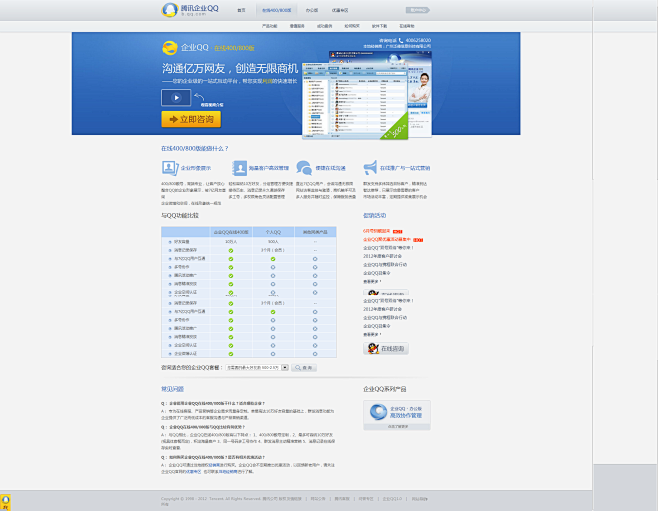Image resolution: width=658 pixels, height=511 pixels.
Task: Click the orange 立即咨询 button
Action: click(191, 119)
